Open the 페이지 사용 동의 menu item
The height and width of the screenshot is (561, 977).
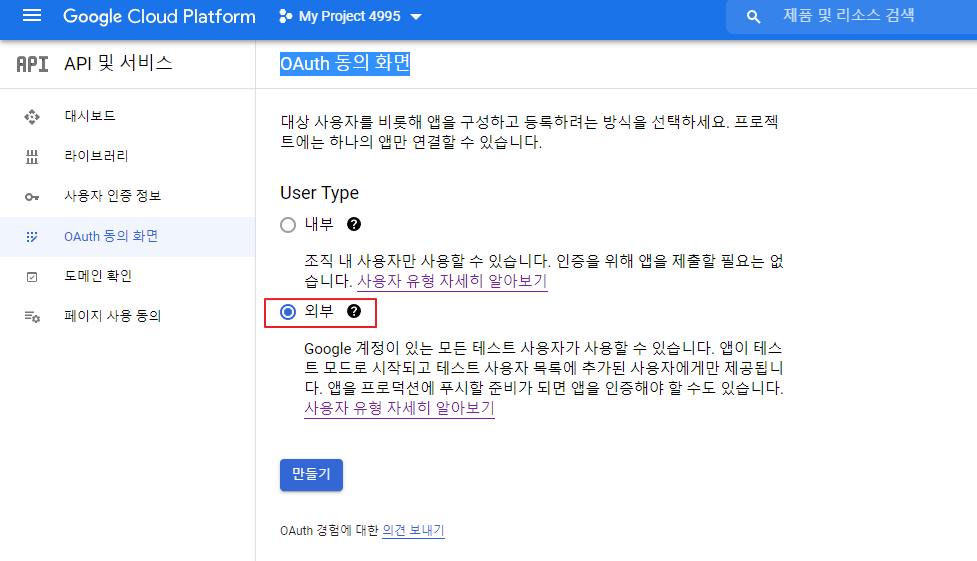pyautogui.click(x=127, y=316)
